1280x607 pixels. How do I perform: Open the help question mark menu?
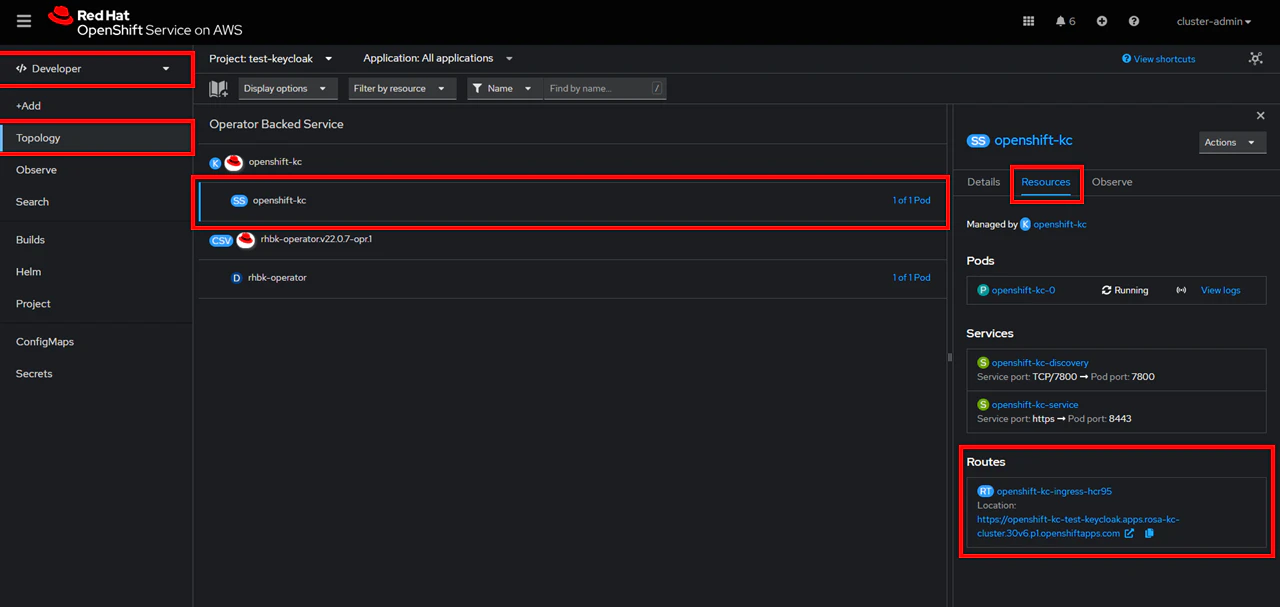(x=1134, y=21)
